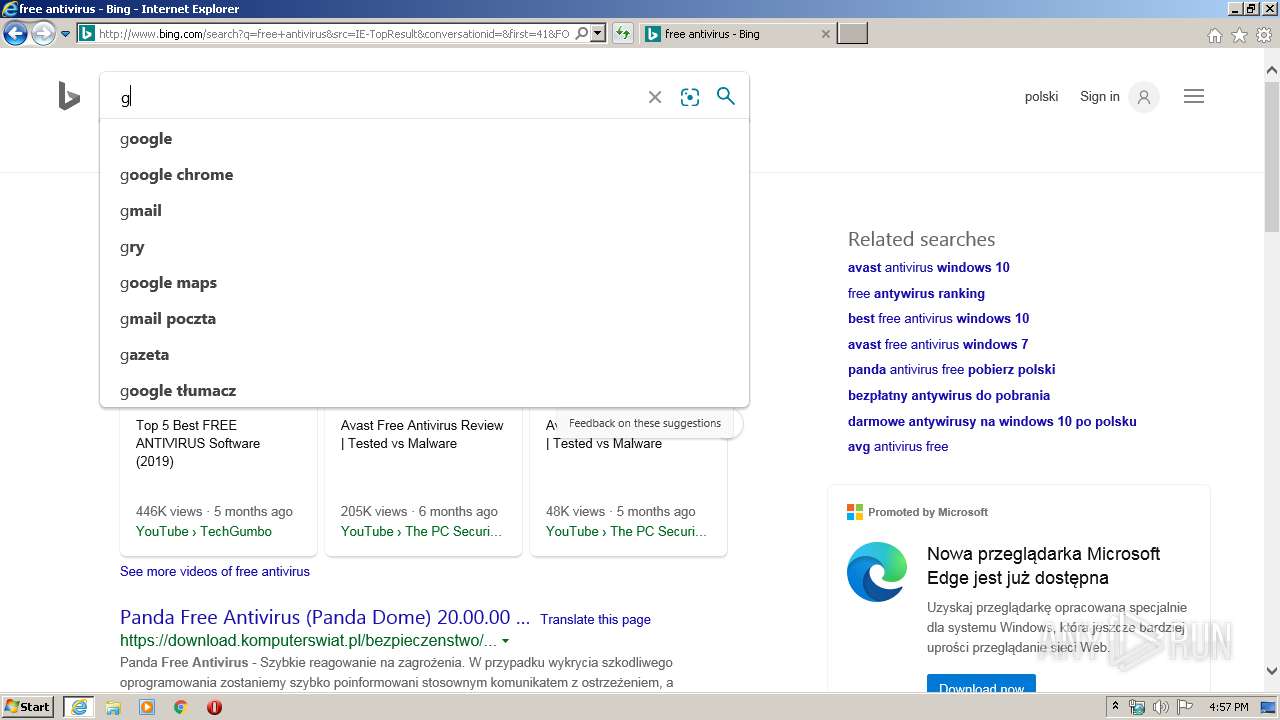1280x720 pixels.
Task: Select the 'free antivirus - Bing' tab
Action: 737,34
